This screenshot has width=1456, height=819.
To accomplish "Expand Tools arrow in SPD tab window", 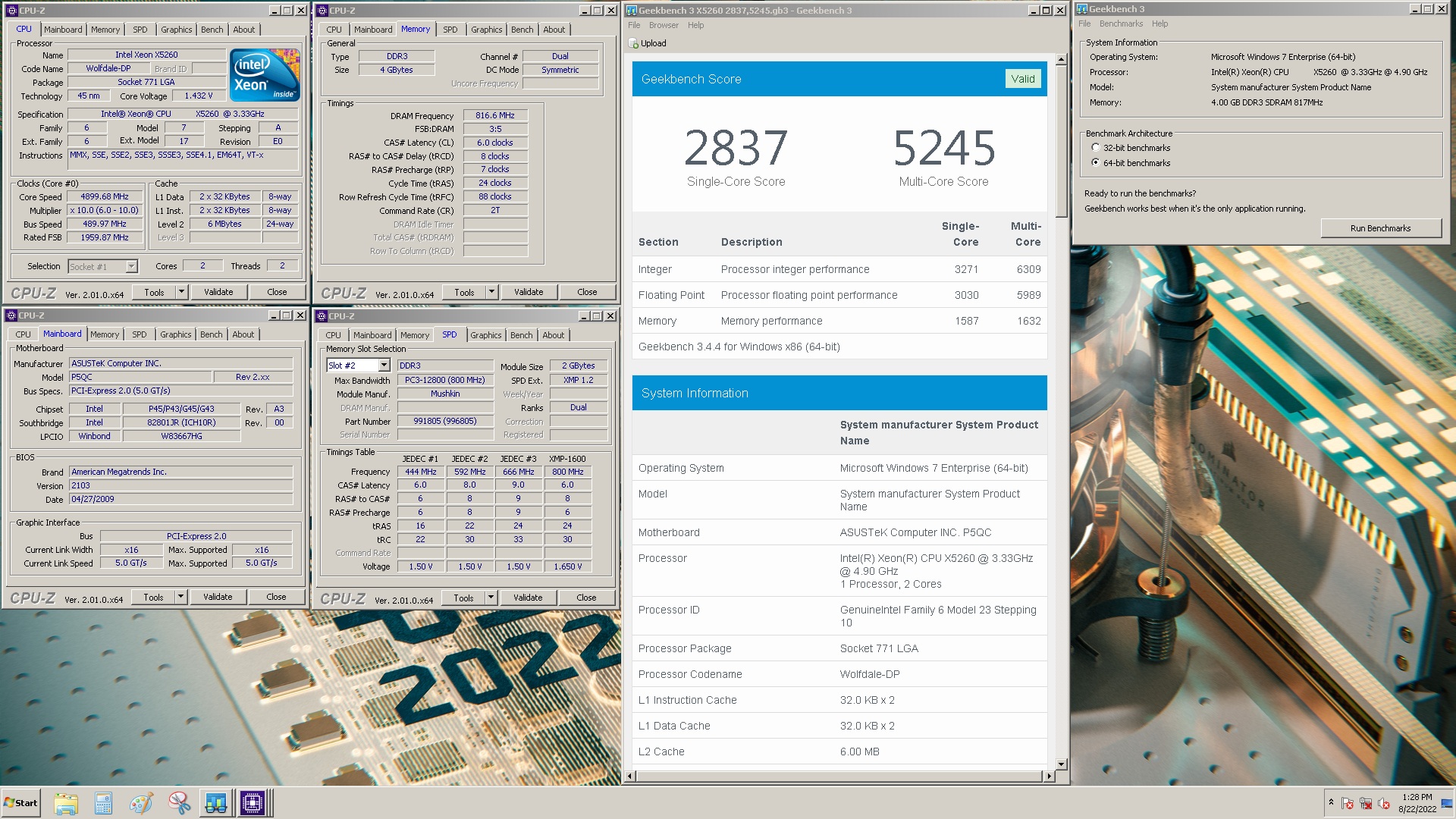I will coord(491,598).
